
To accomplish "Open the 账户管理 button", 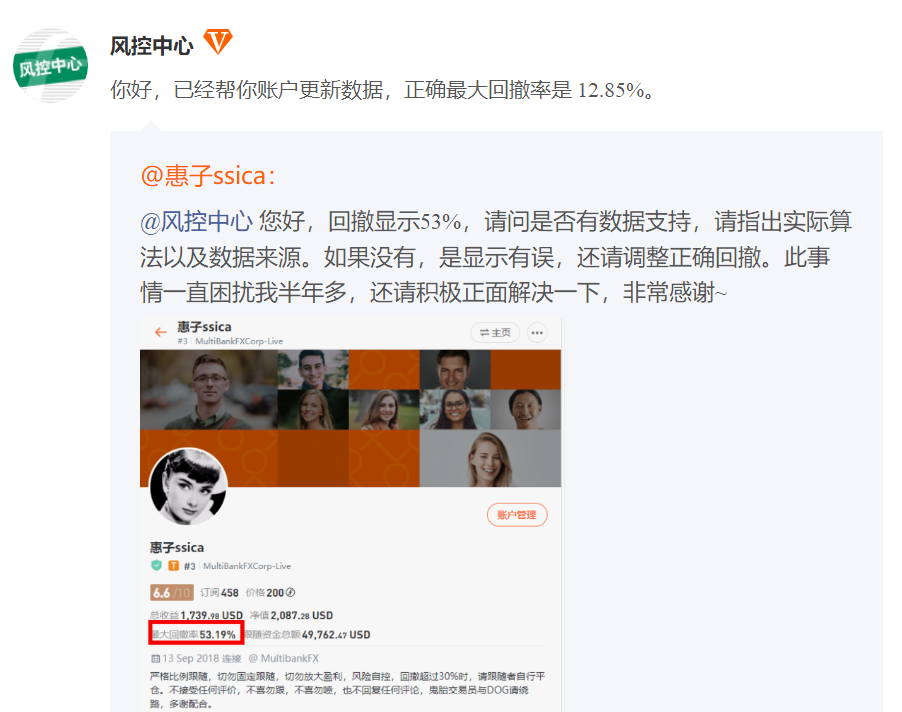I will [517, 515].
